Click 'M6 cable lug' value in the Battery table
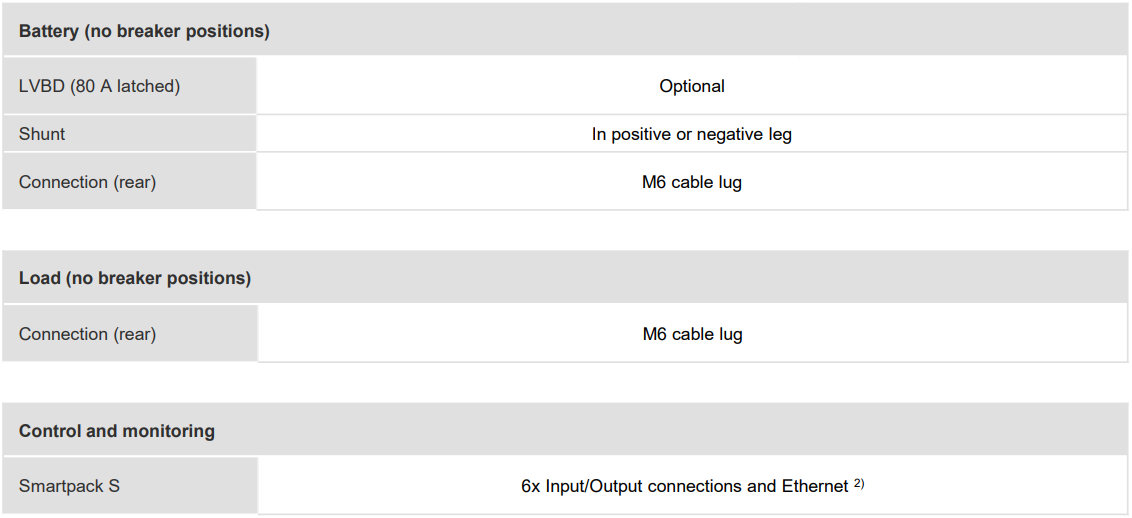The height and width of the screenshot is (518, 1132). point(692,182)
